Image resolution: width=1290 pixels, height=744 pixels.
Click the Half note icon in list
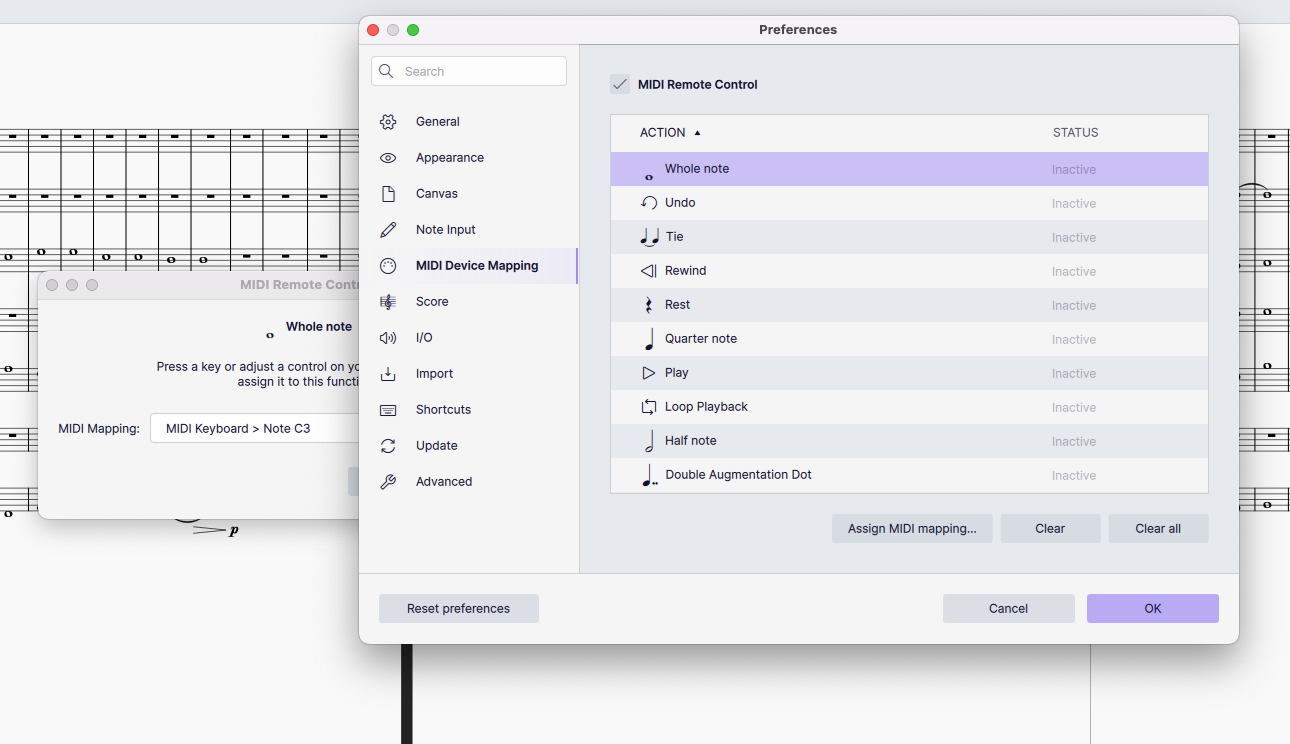pos(649,441)
